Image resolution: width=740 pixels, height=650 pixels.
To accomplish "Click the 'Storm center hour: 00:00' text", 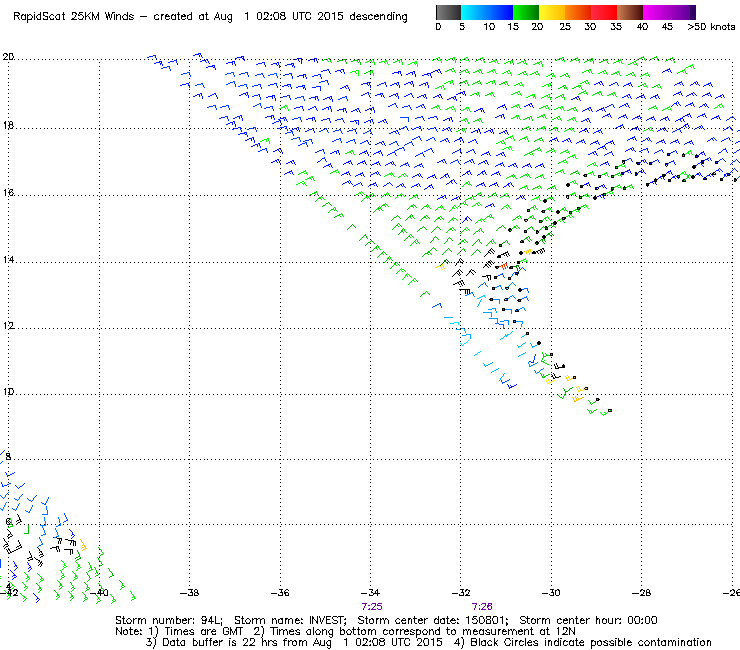I will 589,620.
